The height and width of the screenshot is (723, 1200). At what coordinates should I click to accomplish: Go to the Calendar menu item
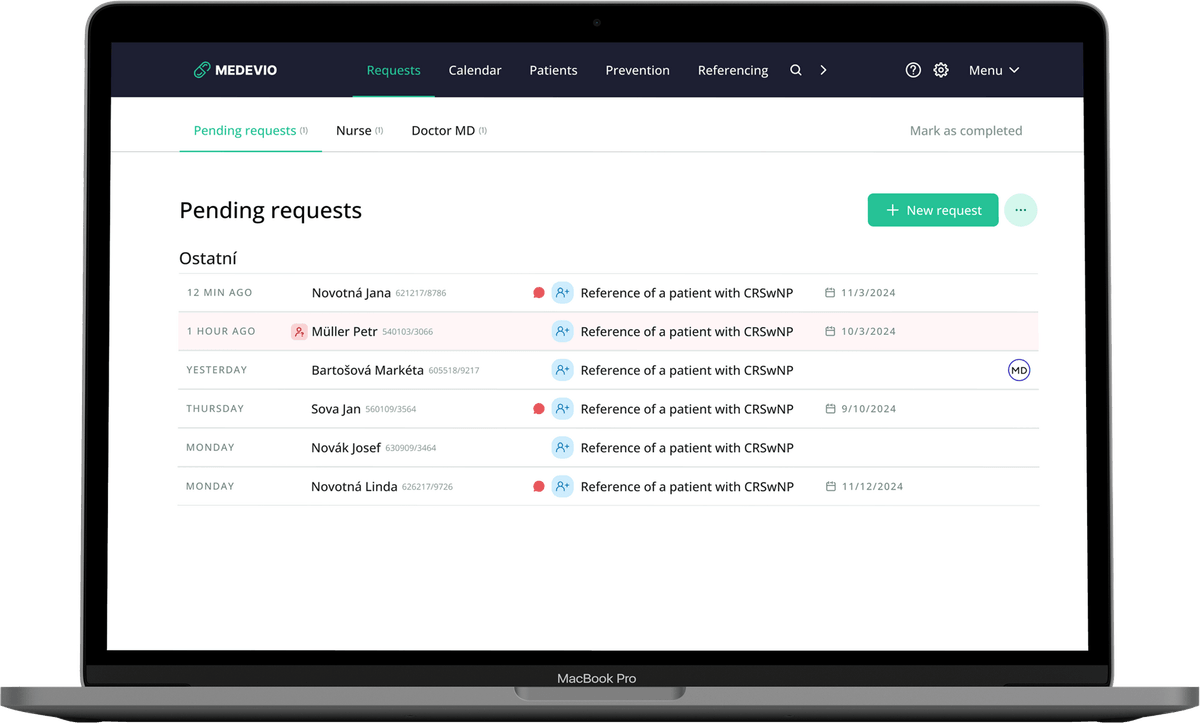475,70
